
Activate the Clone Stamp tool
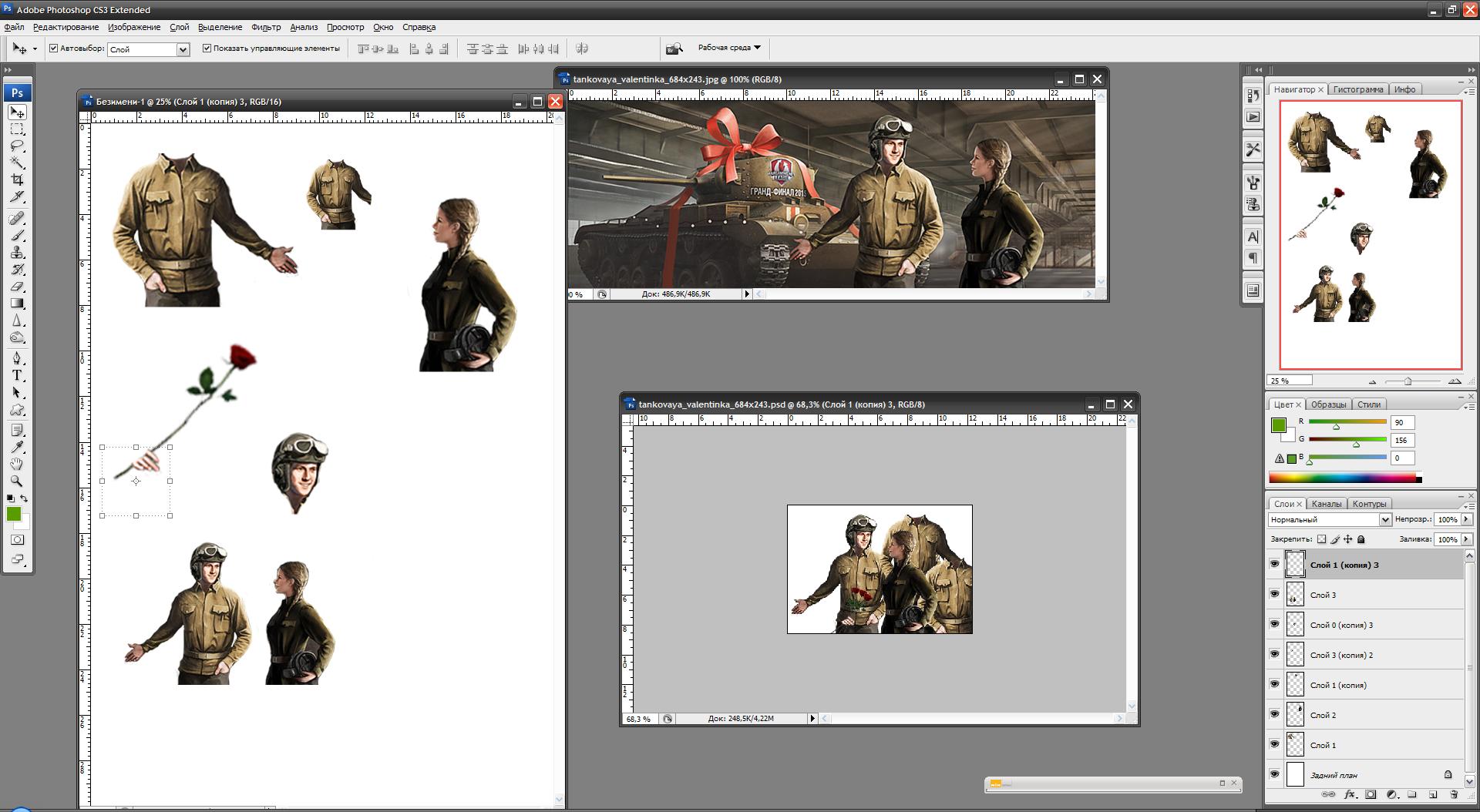point(17,253)
